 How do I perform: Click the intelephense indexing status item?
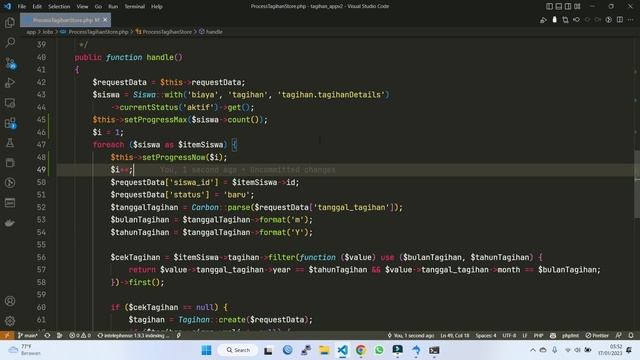click(133, 335)
